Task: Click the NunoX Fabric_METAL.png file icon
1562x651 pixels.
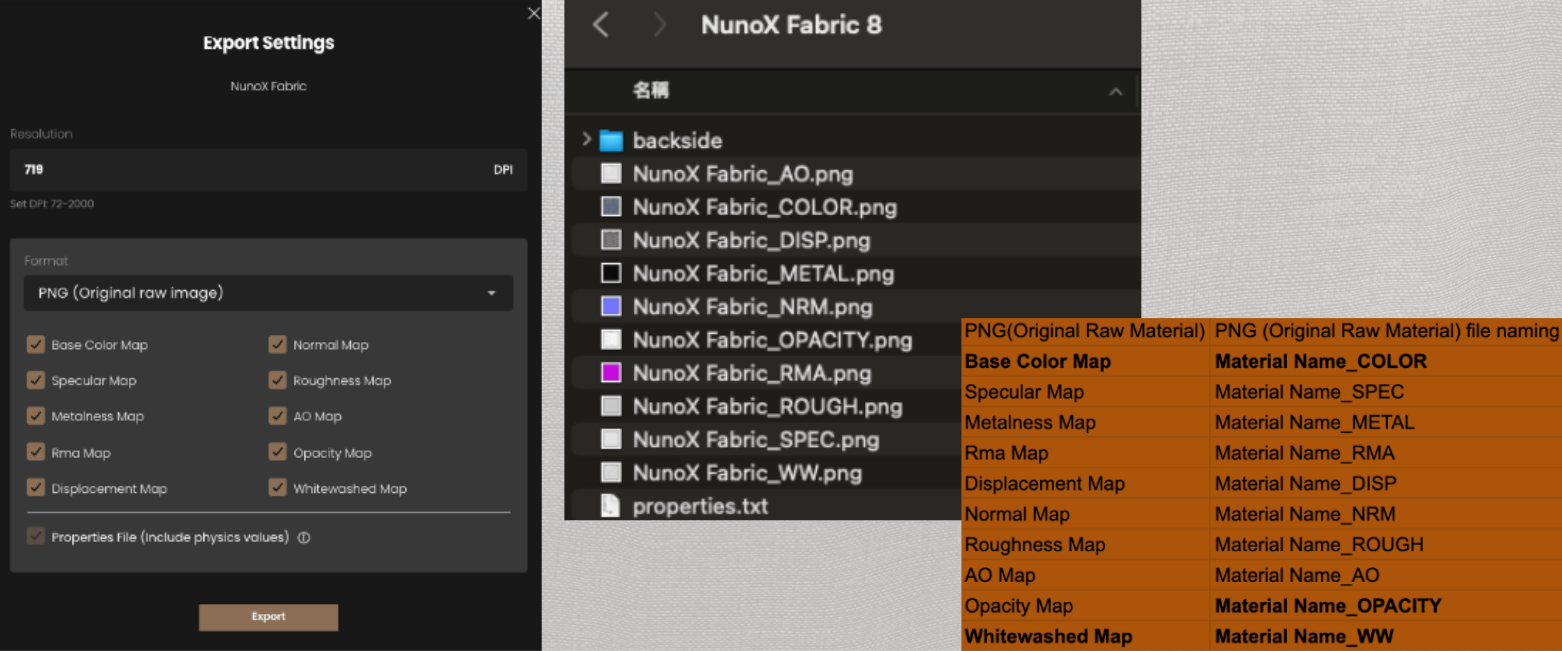Action: [611, 273]
